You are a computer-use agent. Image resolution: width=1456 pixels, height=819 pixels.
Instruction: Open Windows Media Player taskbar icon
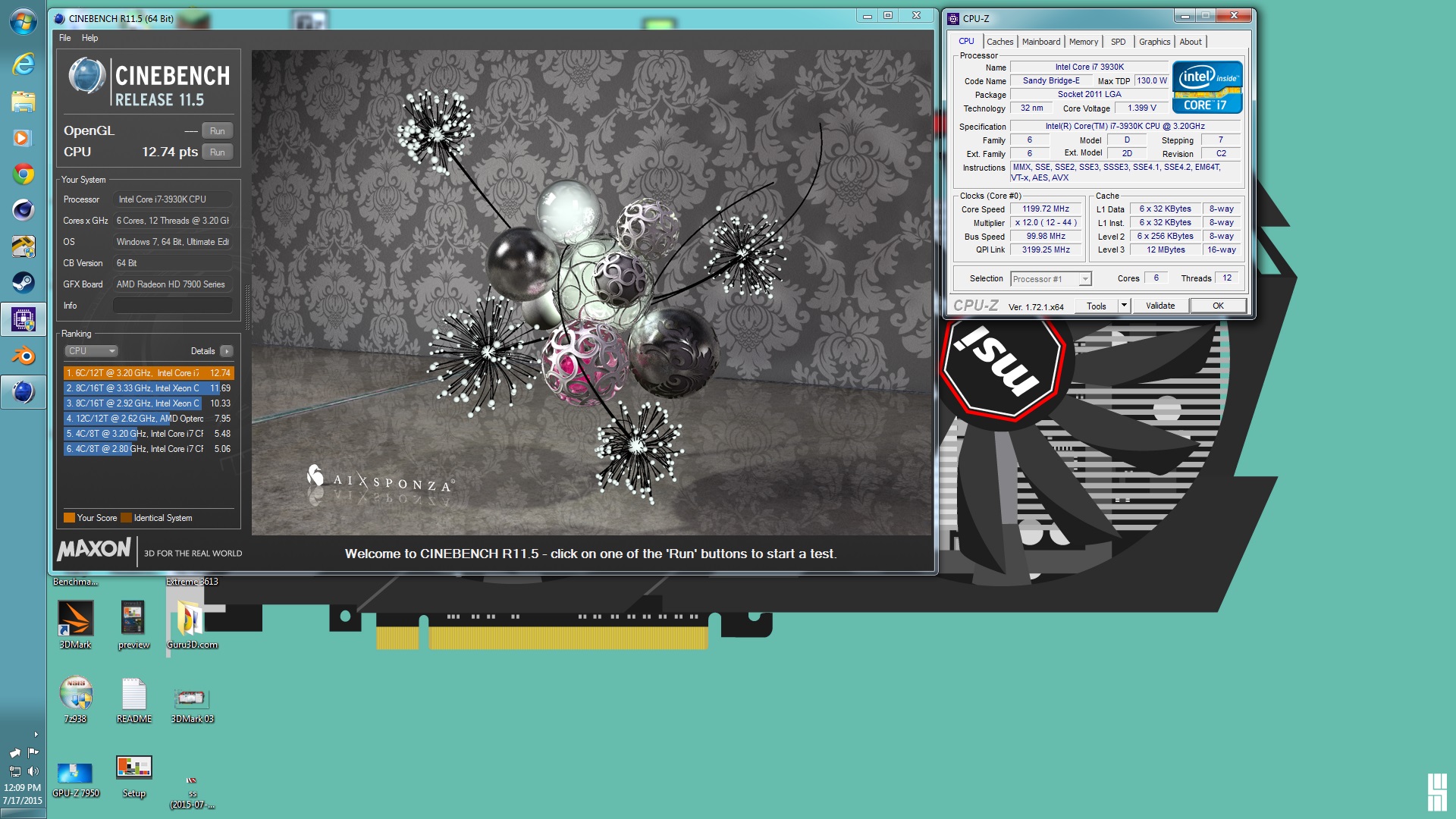(23, 137)
